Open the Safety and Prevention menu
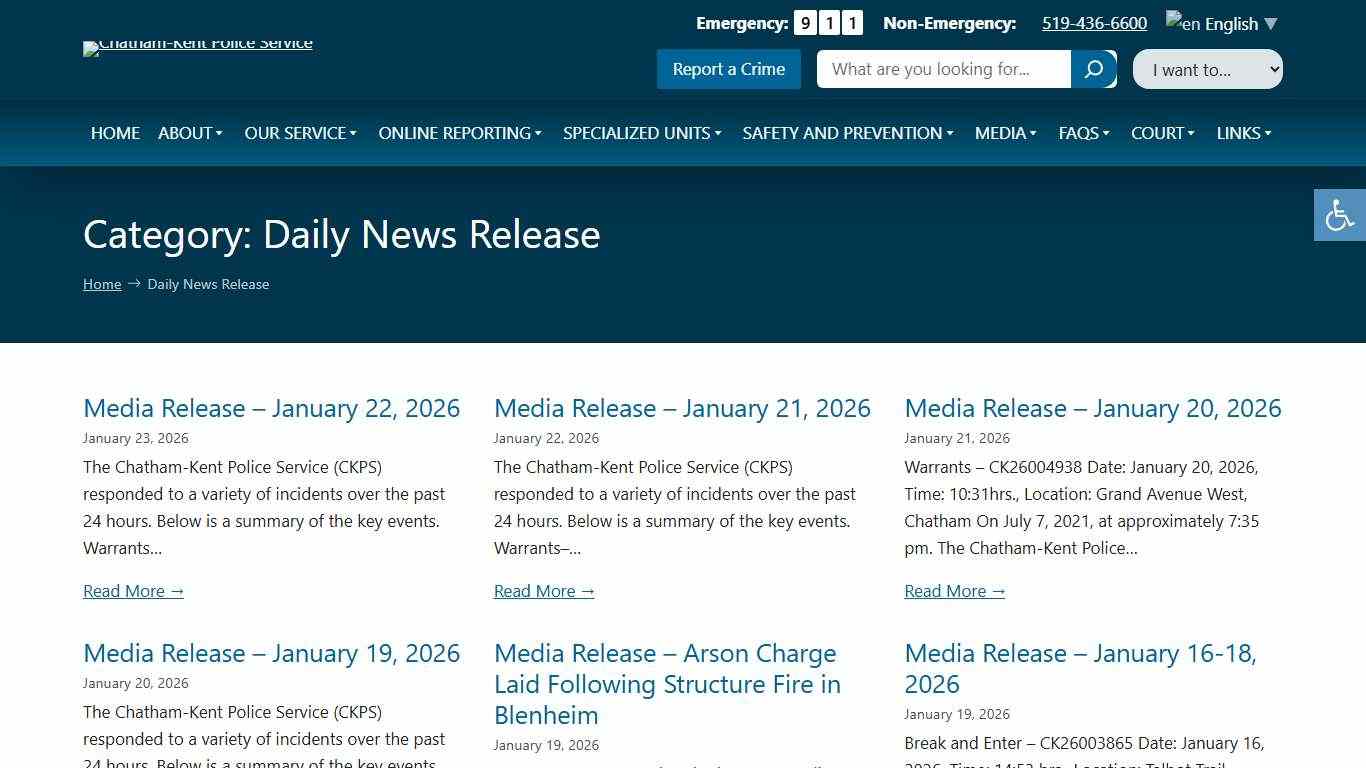Image resolution: width=1366 pixels, height=768 pixels. point(847,133)
